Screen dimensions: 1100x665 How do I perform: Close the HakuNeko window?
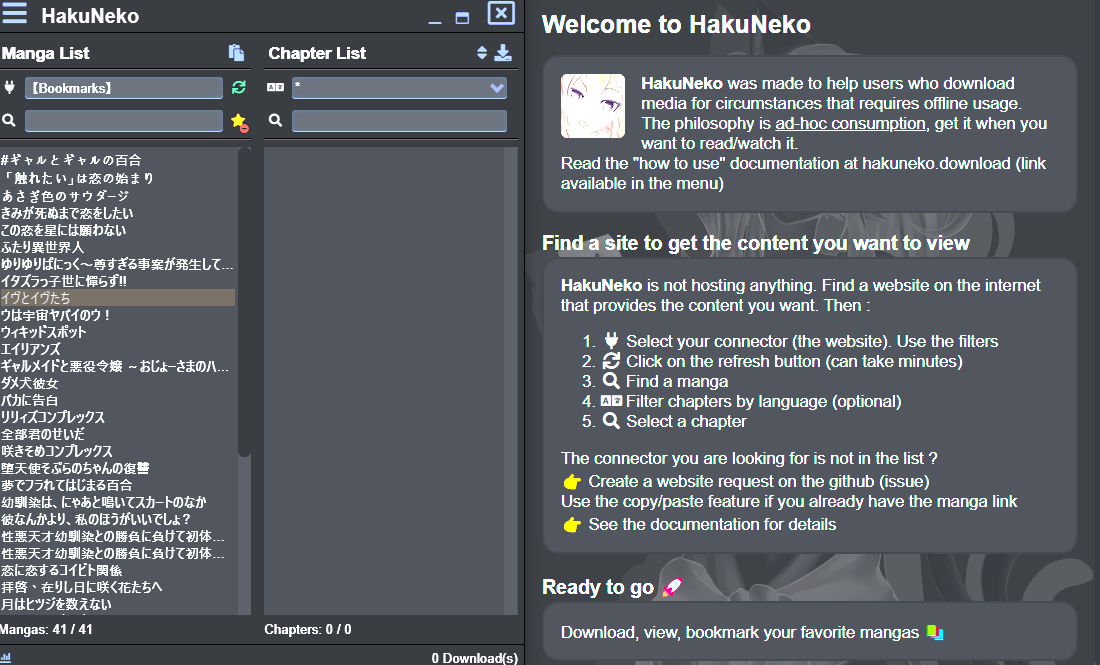pos(501,13)
